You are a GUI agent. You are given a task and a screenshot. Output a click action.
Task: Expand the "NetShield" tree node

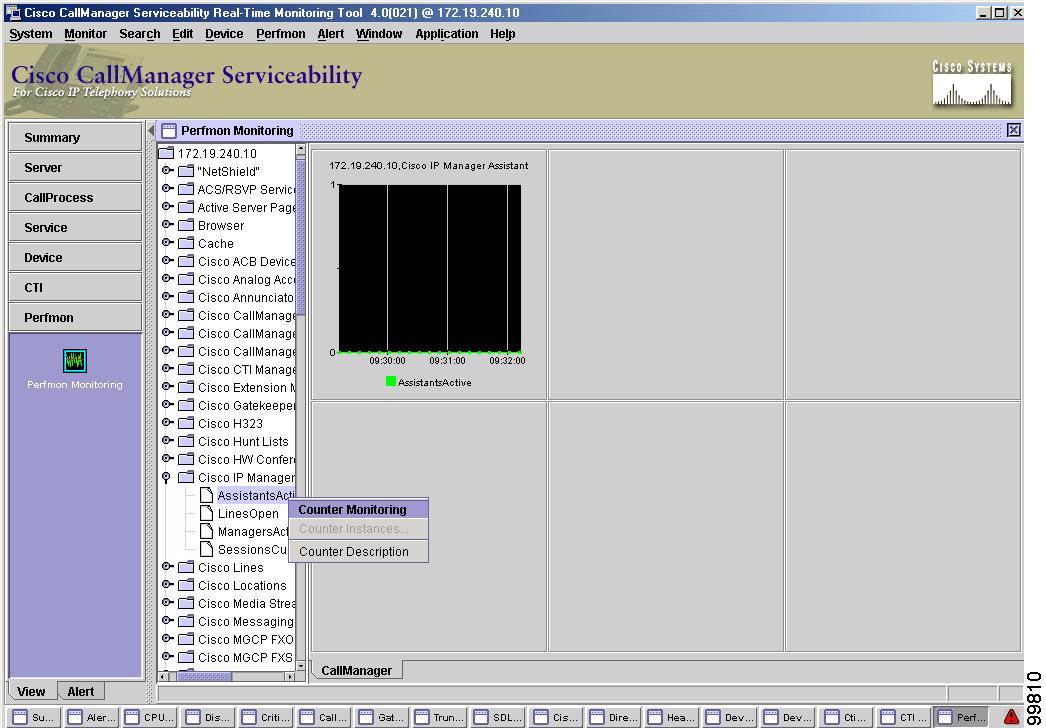click(167, 171)
